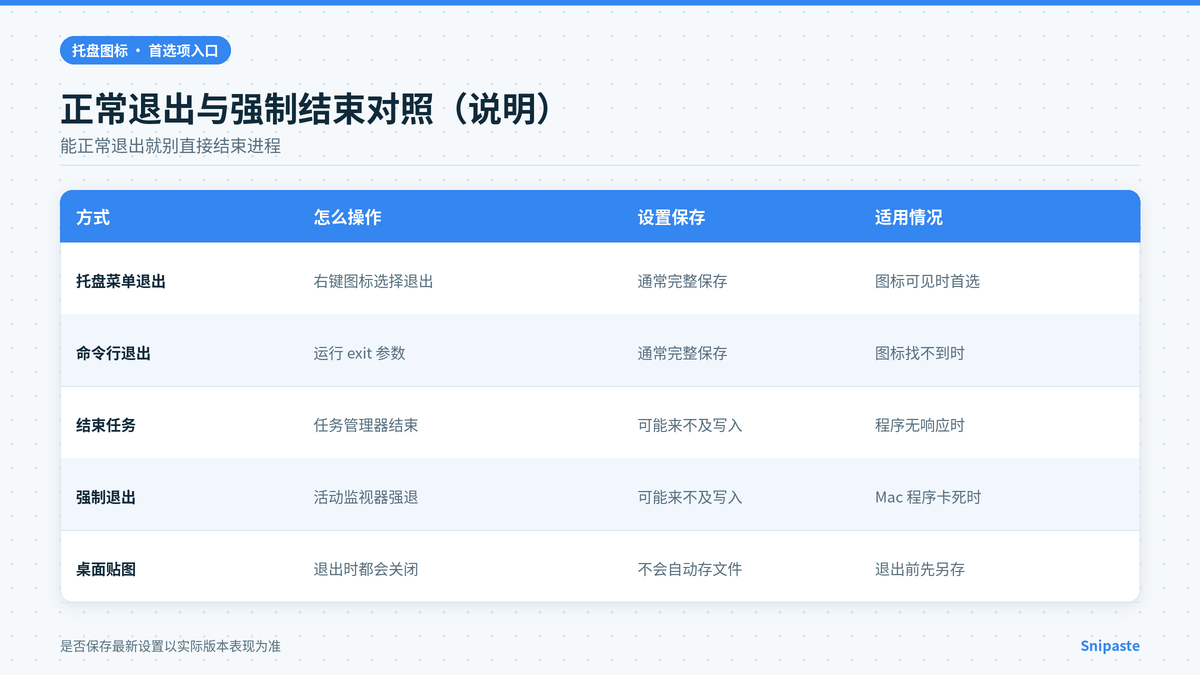This screenshot has height=675, width=1200.
Task: Select the 结束任务 row label
Action: pyautogui.click(x=106, y=425)
